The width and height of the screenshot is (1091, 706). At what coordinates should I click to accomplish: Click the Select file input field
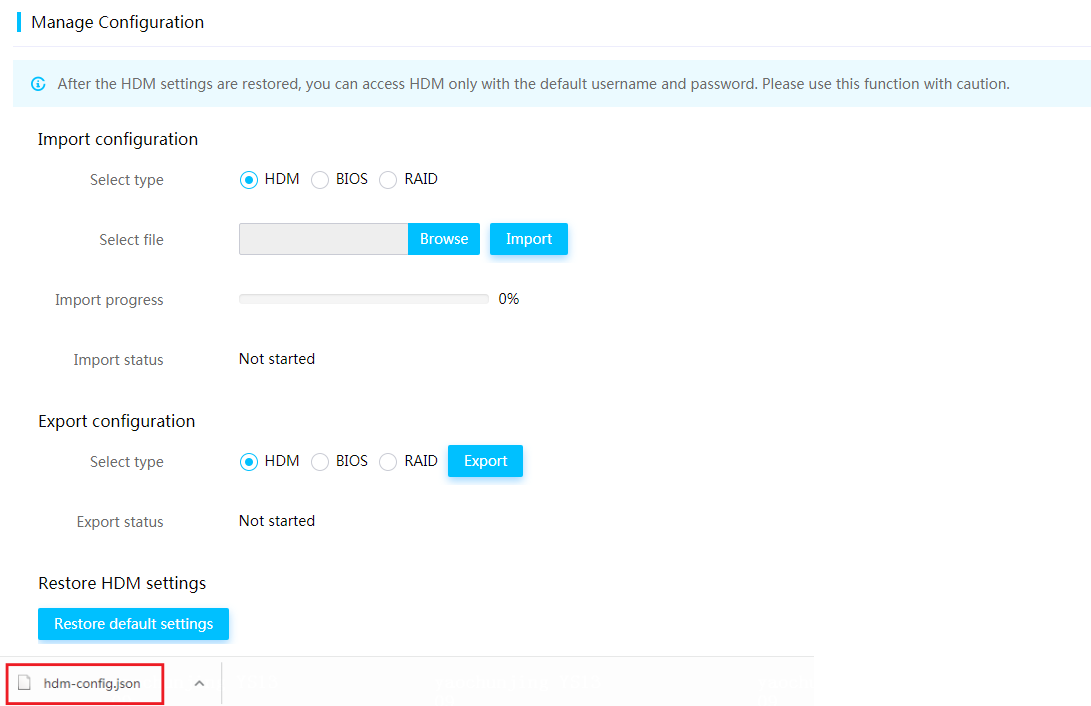click(324, 239)
